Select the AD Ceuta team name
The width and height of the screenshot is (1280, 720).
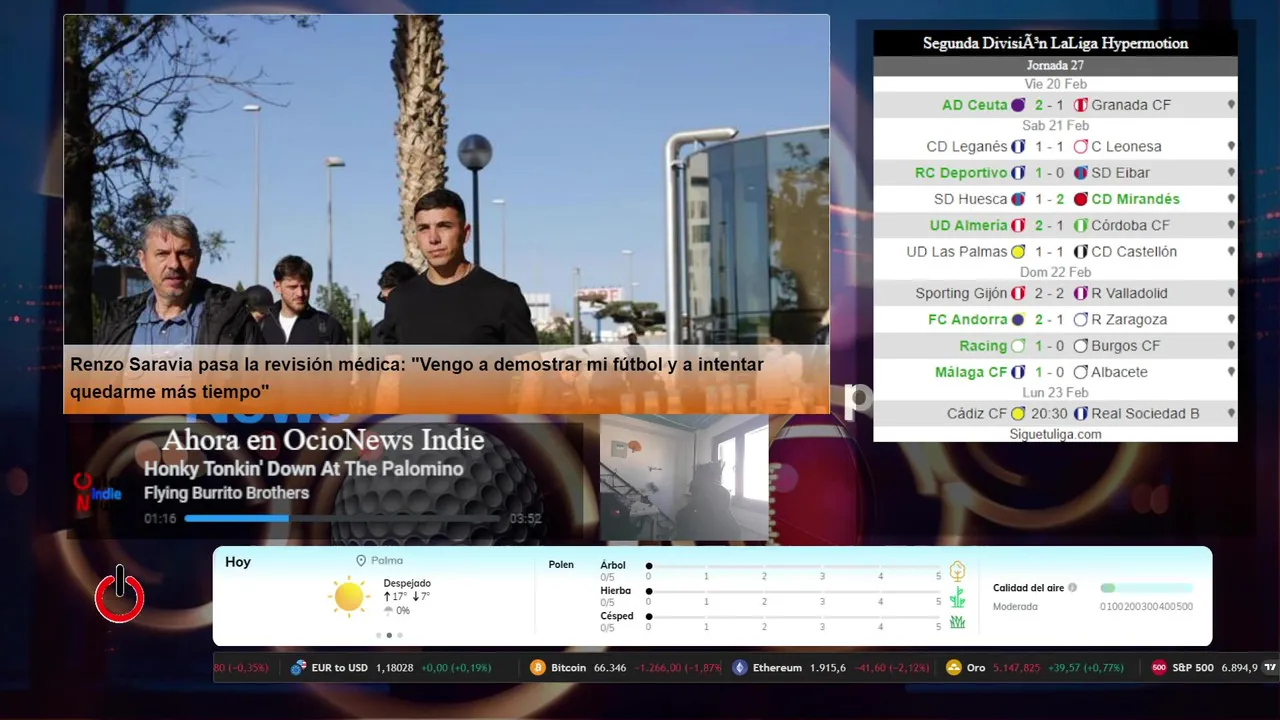[x=974, y=105]
